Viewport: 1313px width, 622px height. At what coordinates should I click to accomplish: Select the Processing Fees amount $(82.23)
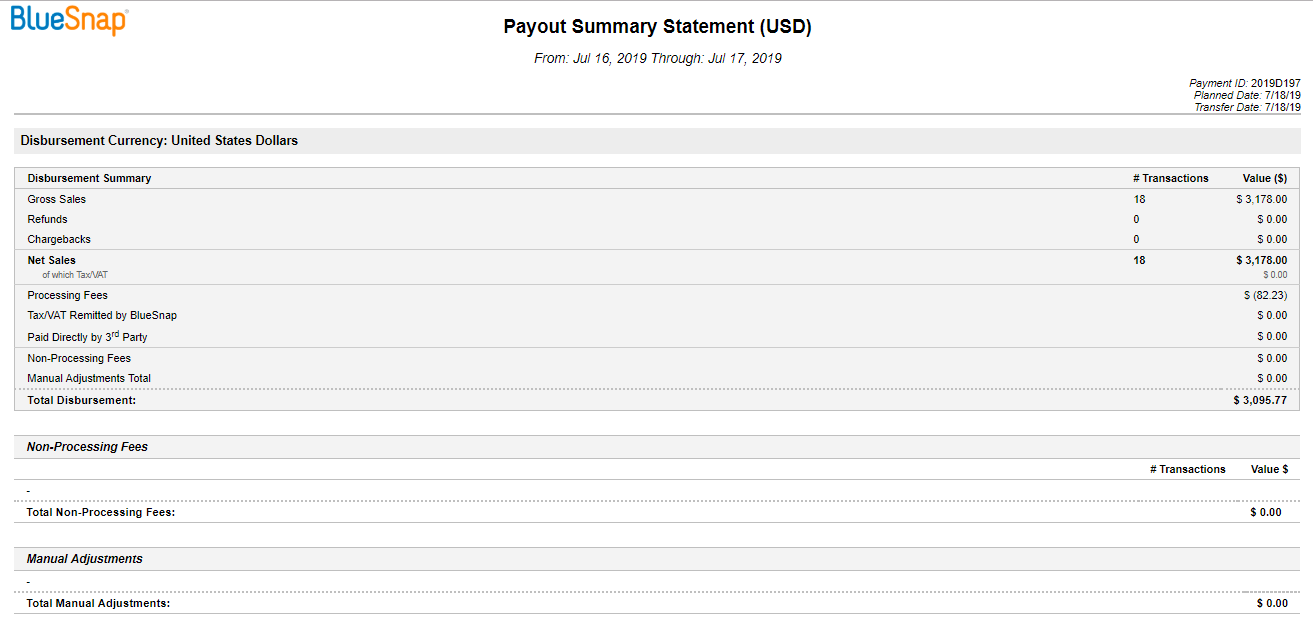point(1265,295)
